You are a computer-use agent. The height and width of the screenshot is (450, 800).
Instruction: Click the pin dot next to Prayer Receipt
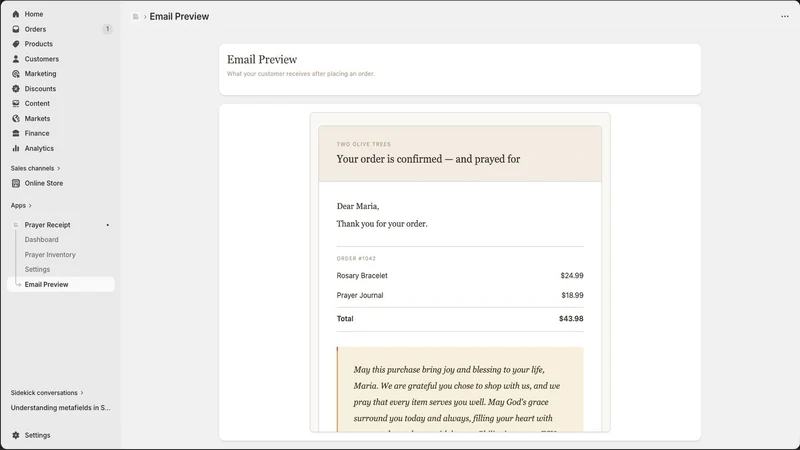tap(108, 225)
